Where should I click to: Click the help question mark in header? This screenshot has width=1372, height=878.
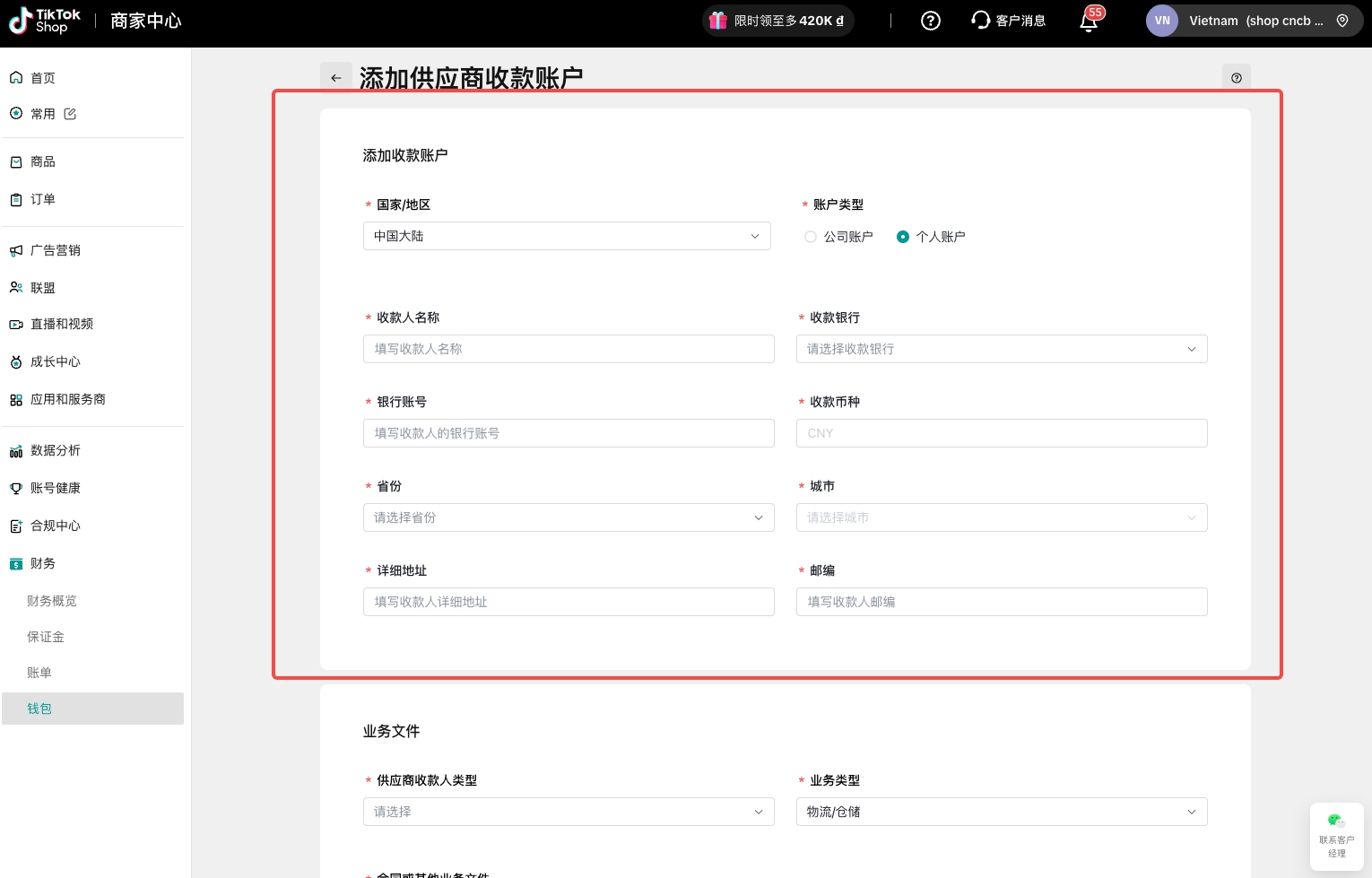coord(931,21)
